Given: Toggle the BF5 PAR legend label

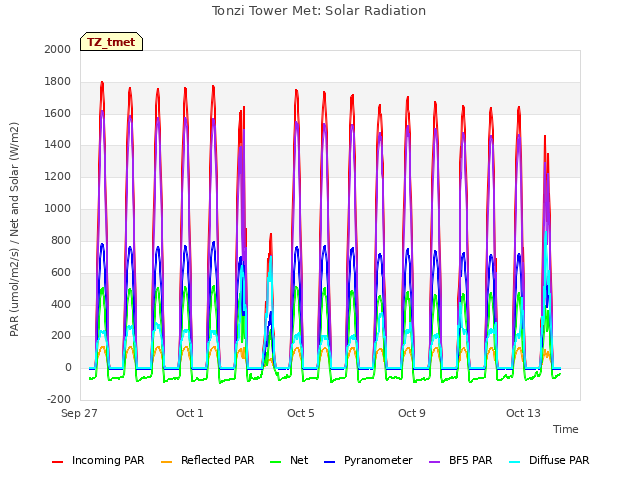Looking at the screenshot, I should coord(471,460).
